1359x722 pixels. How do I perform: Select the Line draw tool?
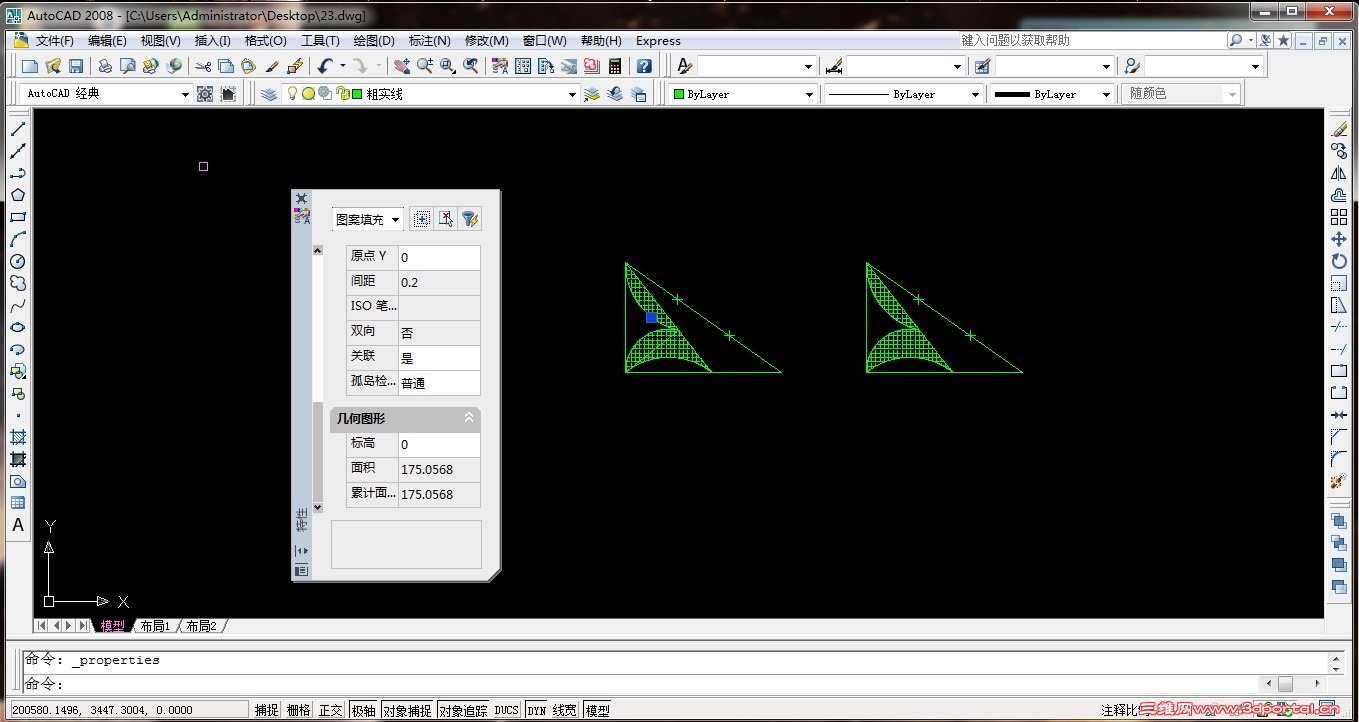tap(18, 129)
